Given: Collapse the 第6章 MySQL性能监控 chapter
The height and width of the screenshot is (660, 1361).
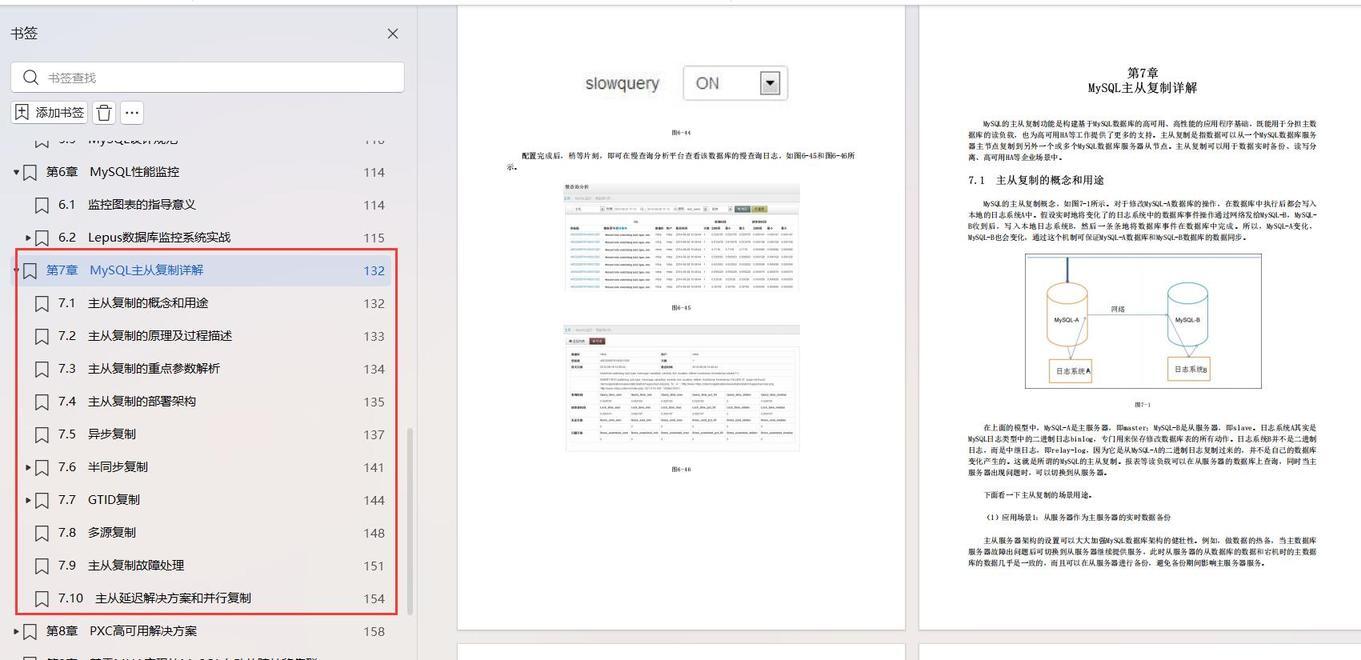Looking at the screenshot, I should pyautogui.click(x=16, y=172).
